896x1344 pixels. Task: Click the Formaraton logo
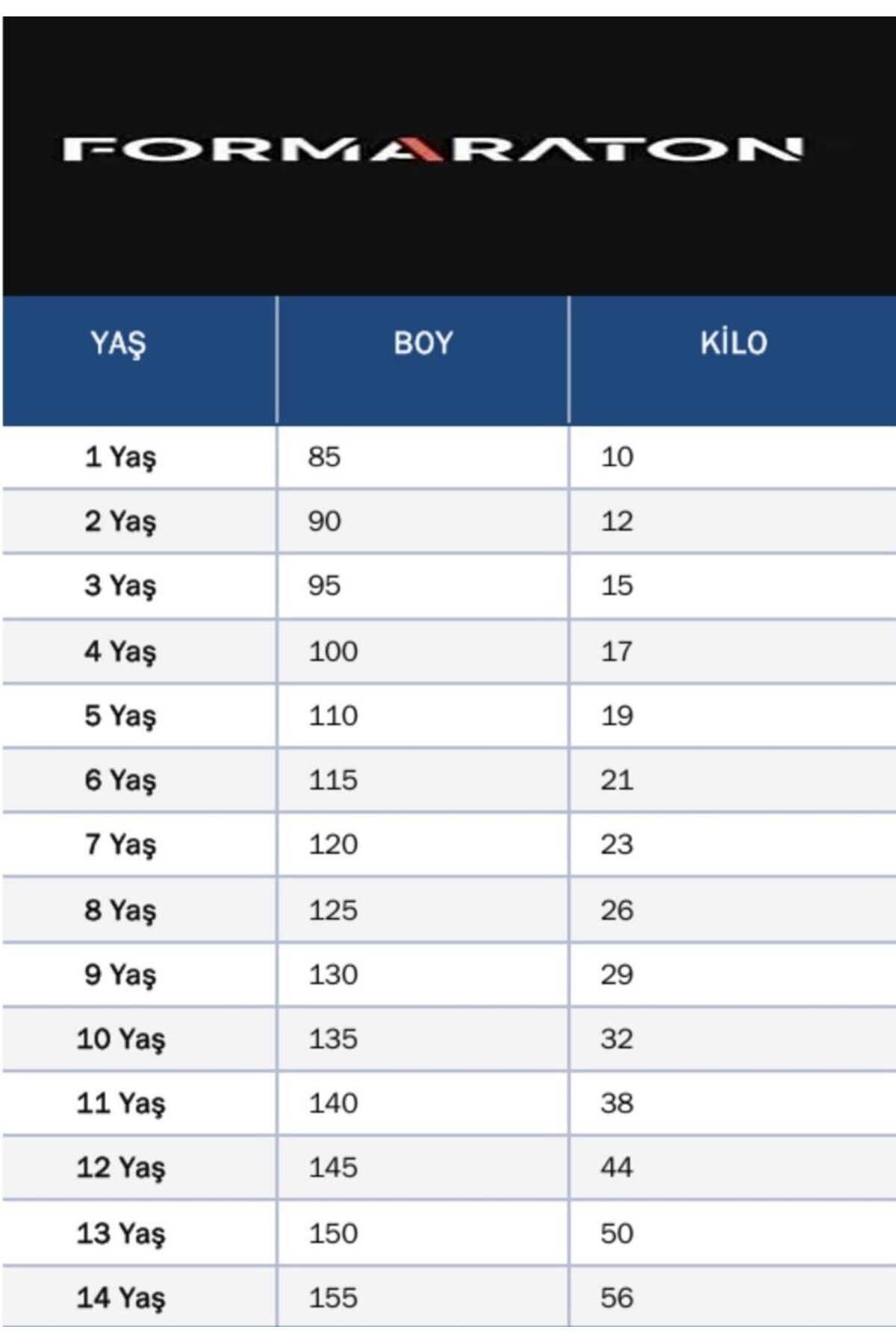click(x=433, y=149)
